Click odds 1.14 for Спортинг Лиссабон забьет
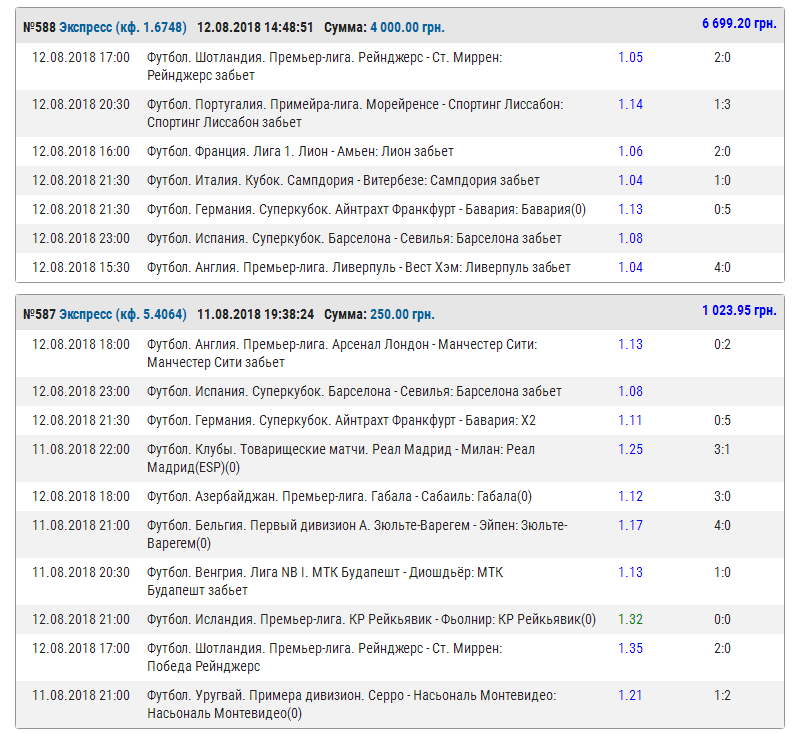796x733 pixels. pos(631,105)
